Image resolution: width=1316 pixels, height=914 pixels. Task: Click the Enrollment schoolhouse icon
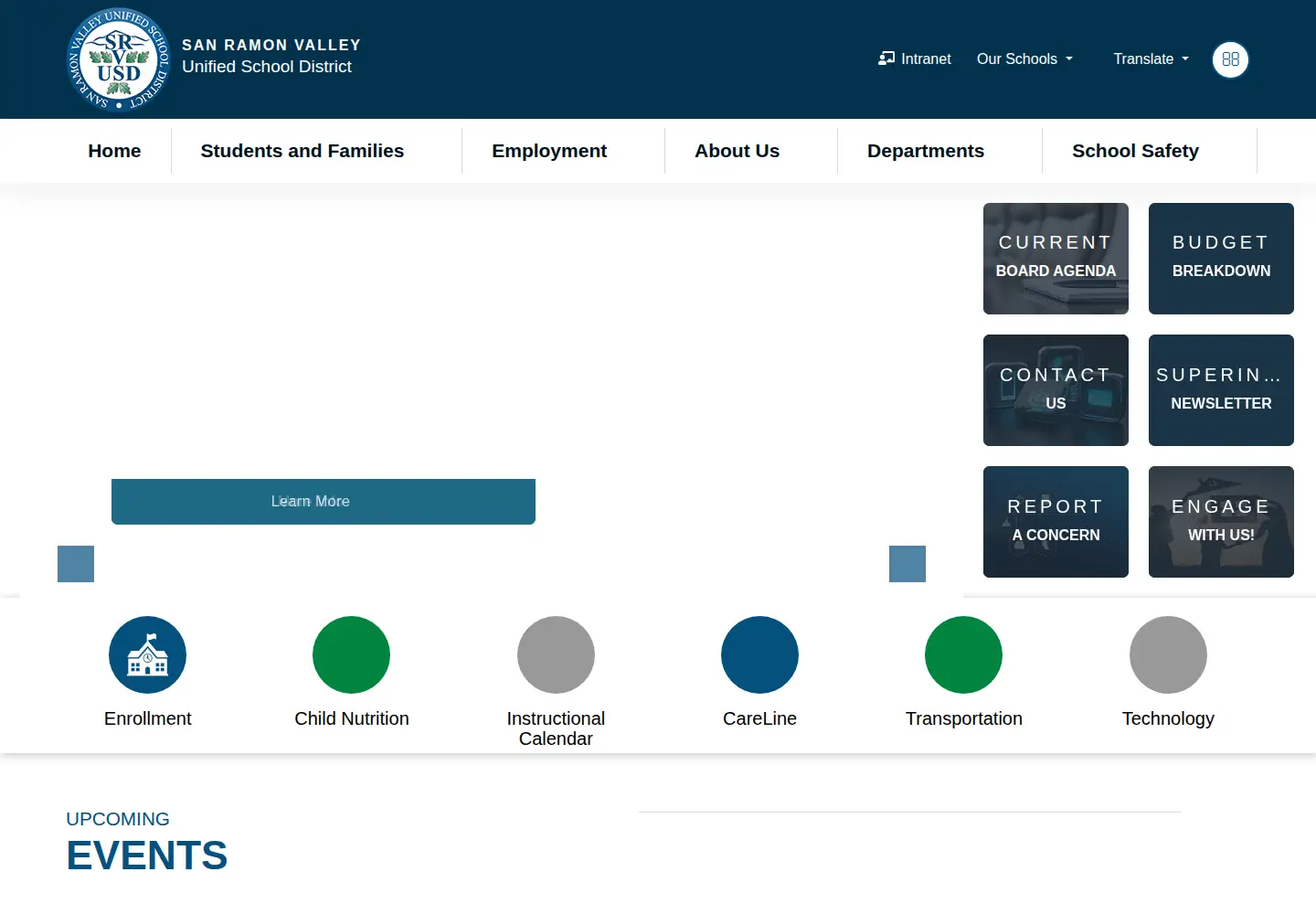tap(147, 654)
